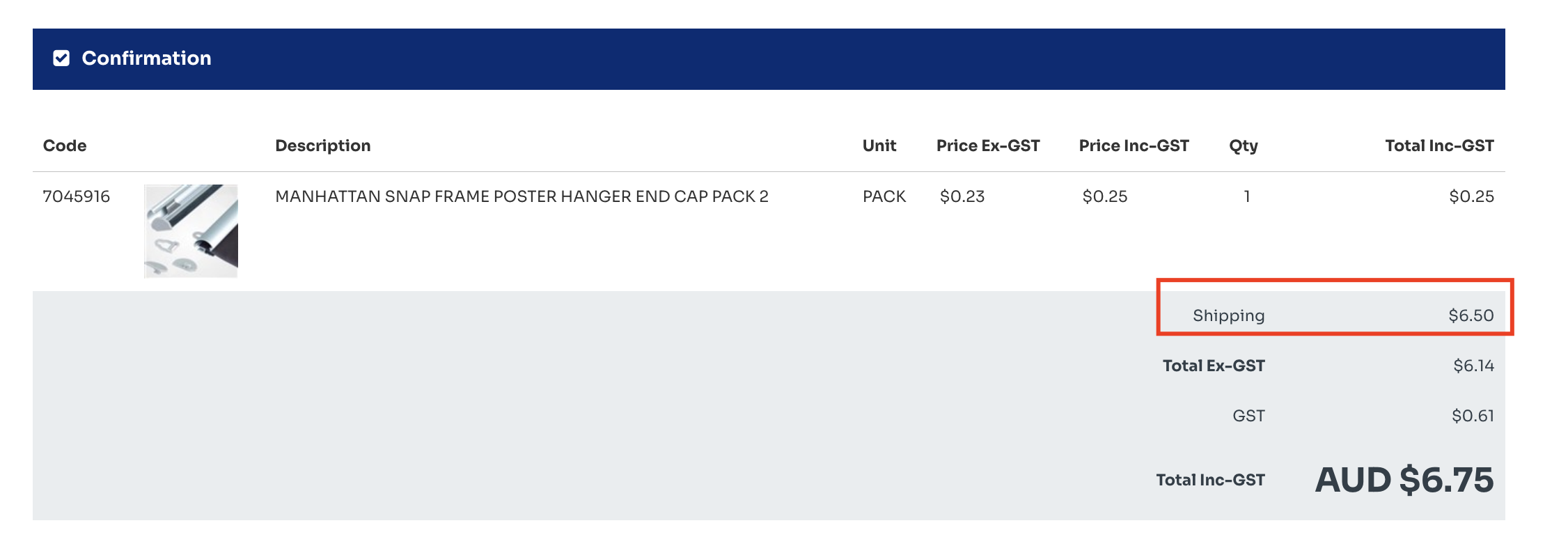This screenshot has height=546, width=1568.
Task: Click the Total Inc-GST column header
Action: click(x=1439, y=146)
